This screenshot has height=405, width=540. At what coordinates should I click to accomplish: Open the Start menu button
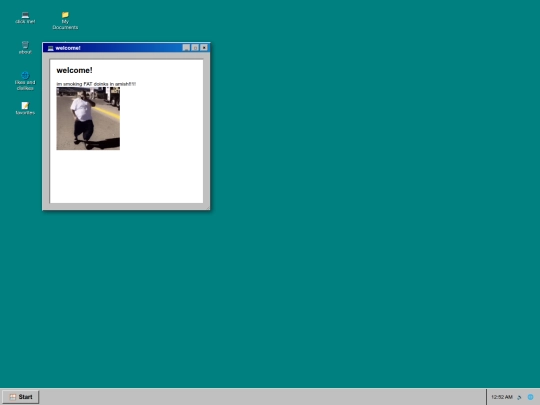coord(21,397)
